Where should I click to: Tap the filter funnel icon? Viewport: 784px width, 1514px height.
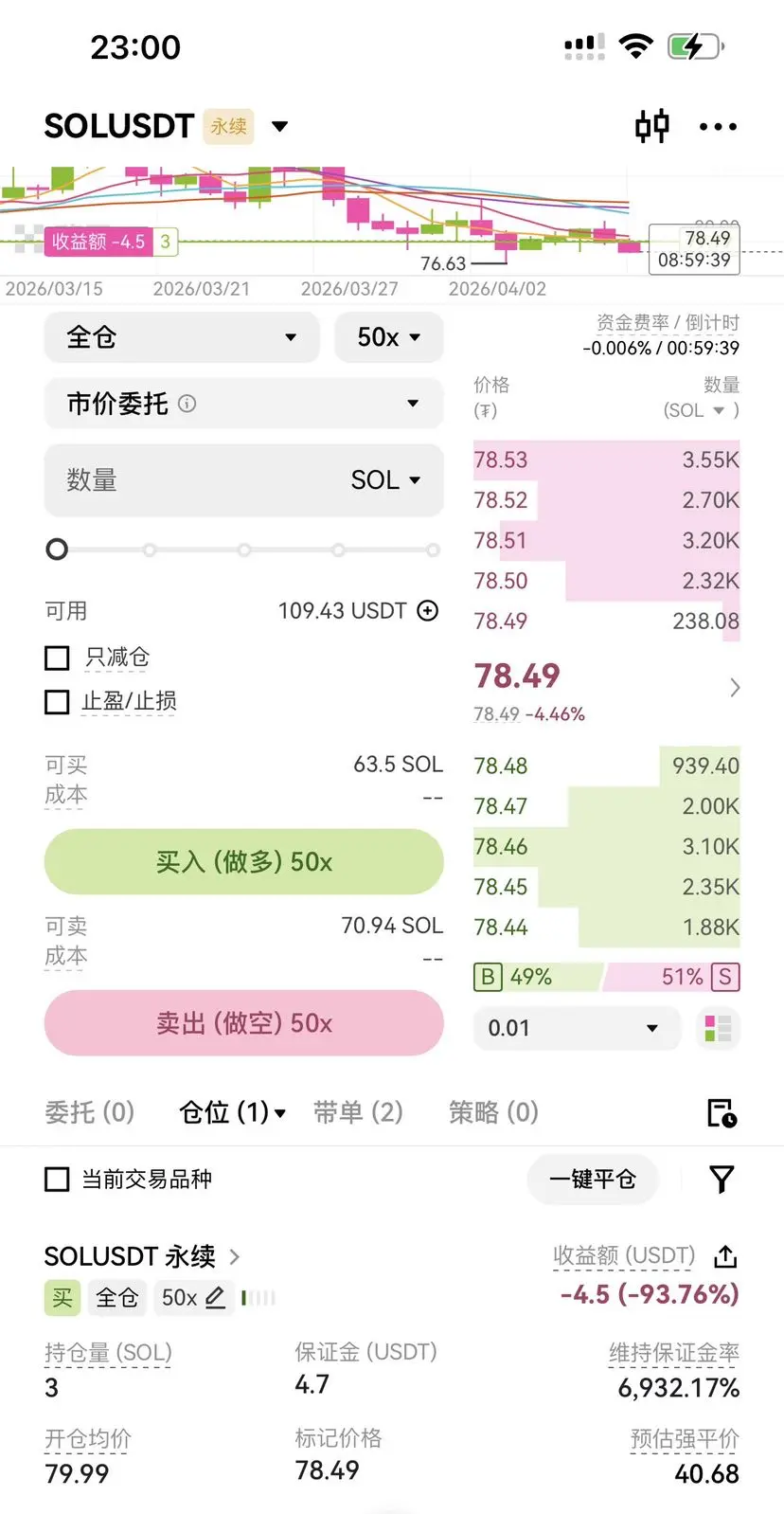click(x=722, y=1180)
